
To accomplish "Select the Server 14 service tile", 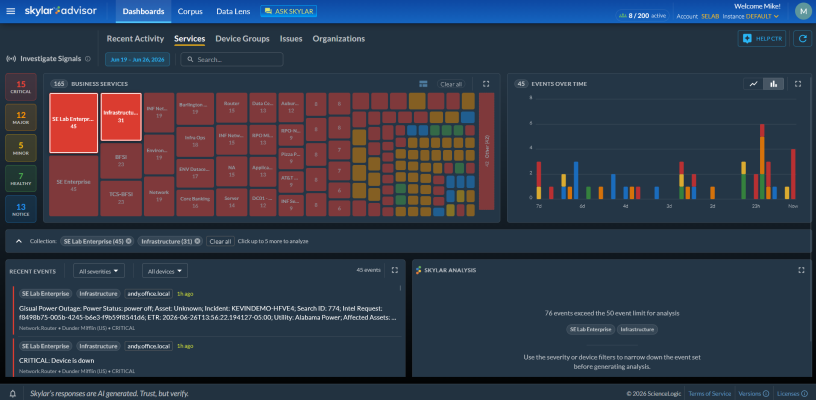I will [232, 202].
